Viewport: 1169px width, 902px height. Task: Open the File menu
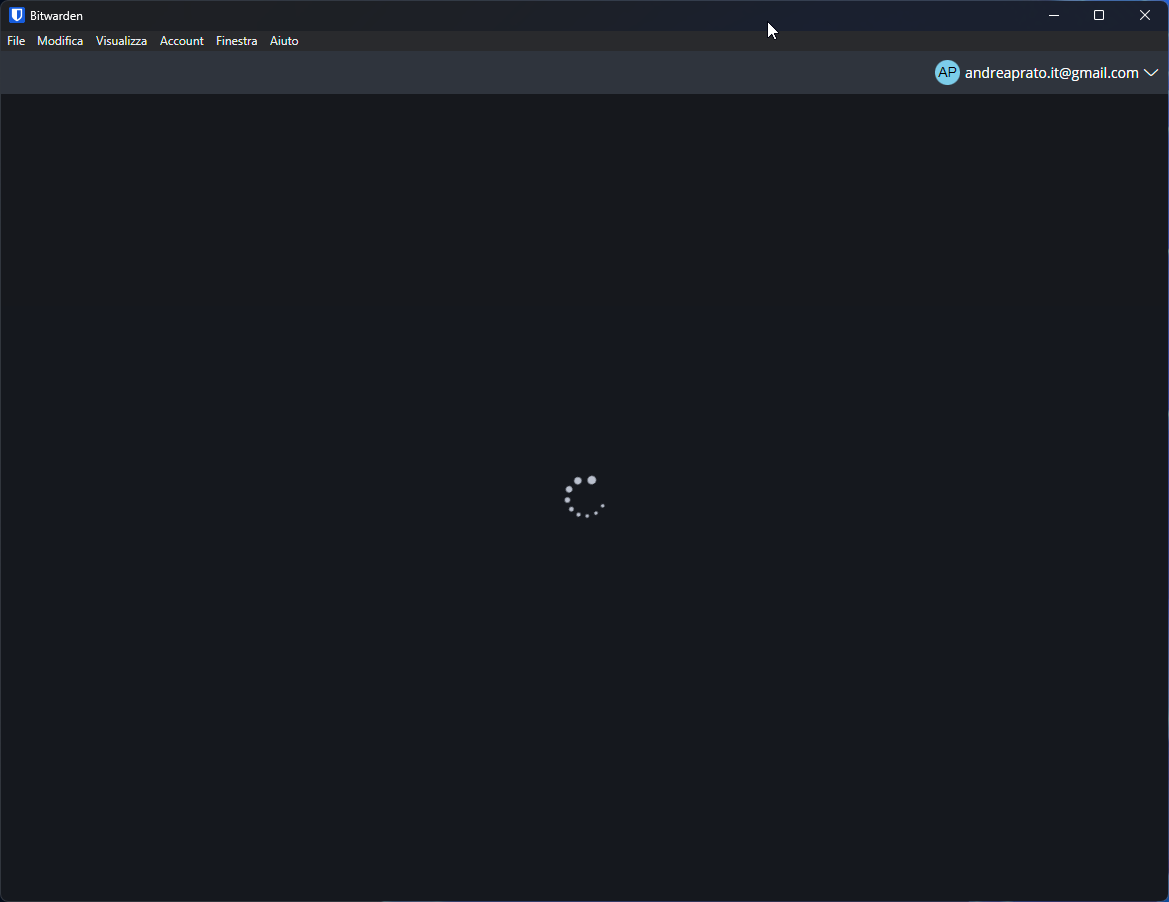pos(15,40)
